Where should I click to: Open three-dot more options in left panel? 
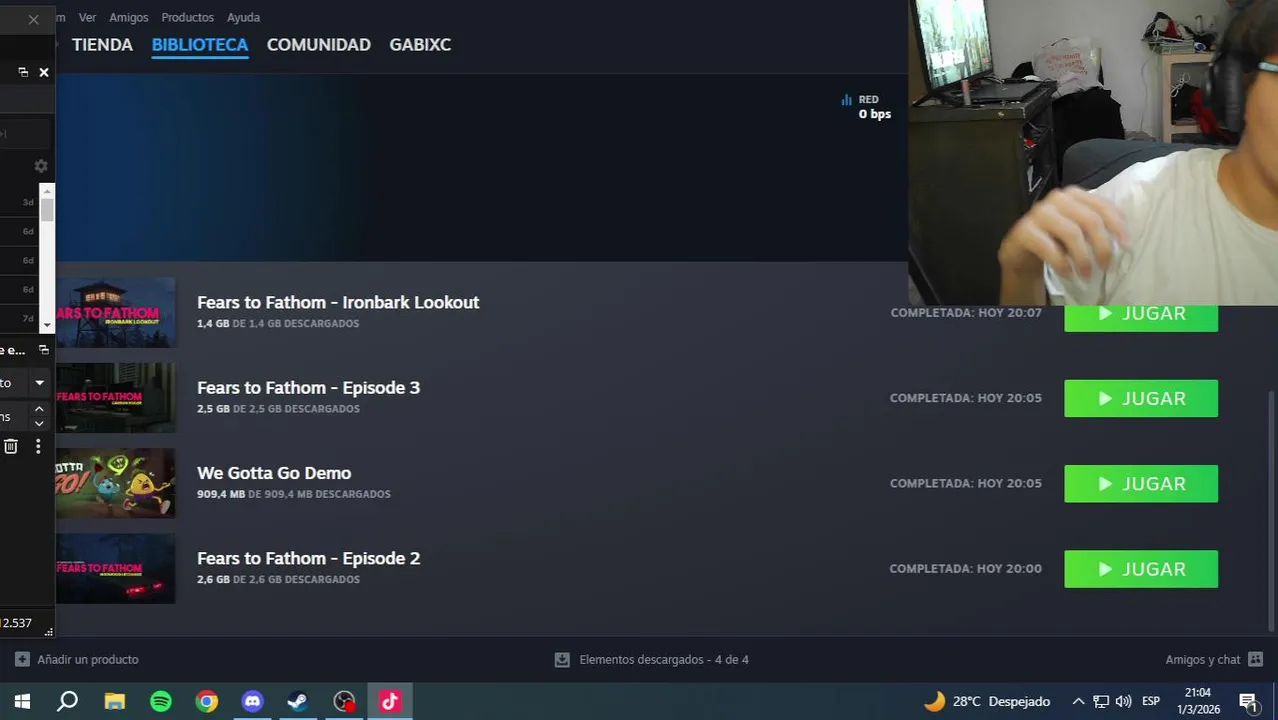[x=38, y=446]
